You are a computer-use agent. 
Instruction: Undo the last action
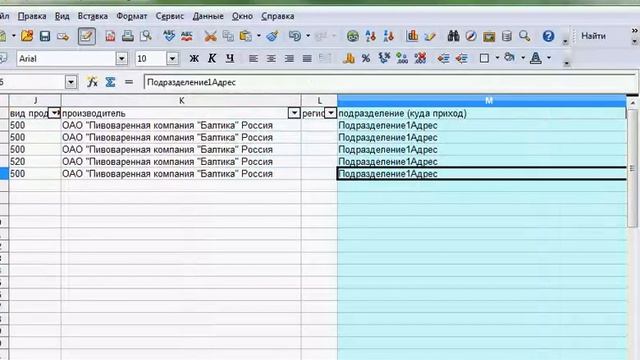(294, 36)
